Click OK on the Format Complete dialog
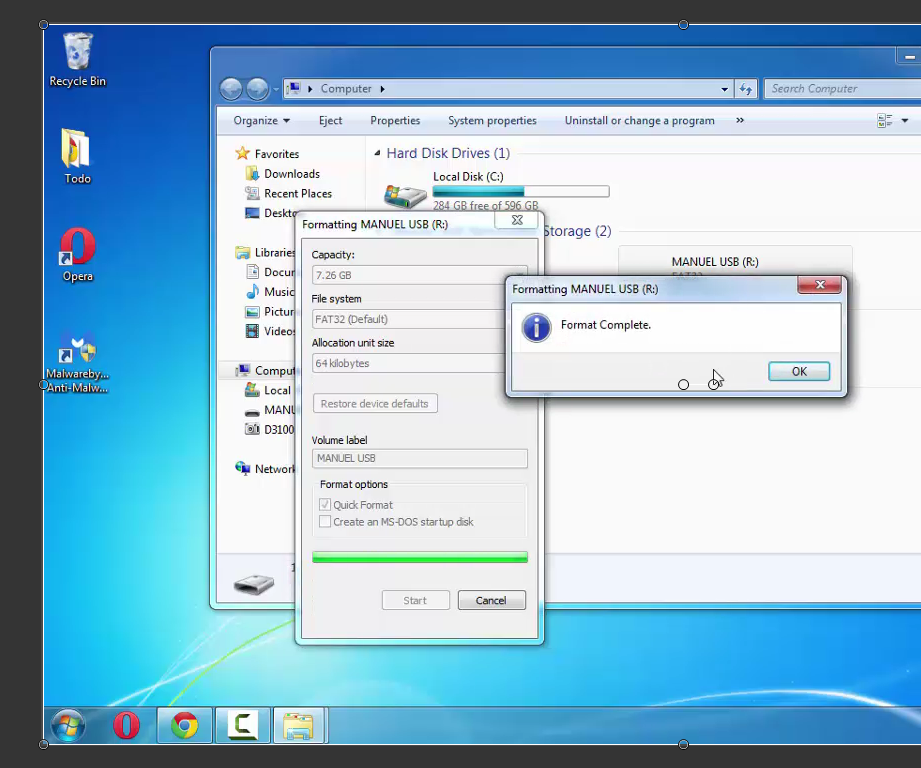 [798, 371]
